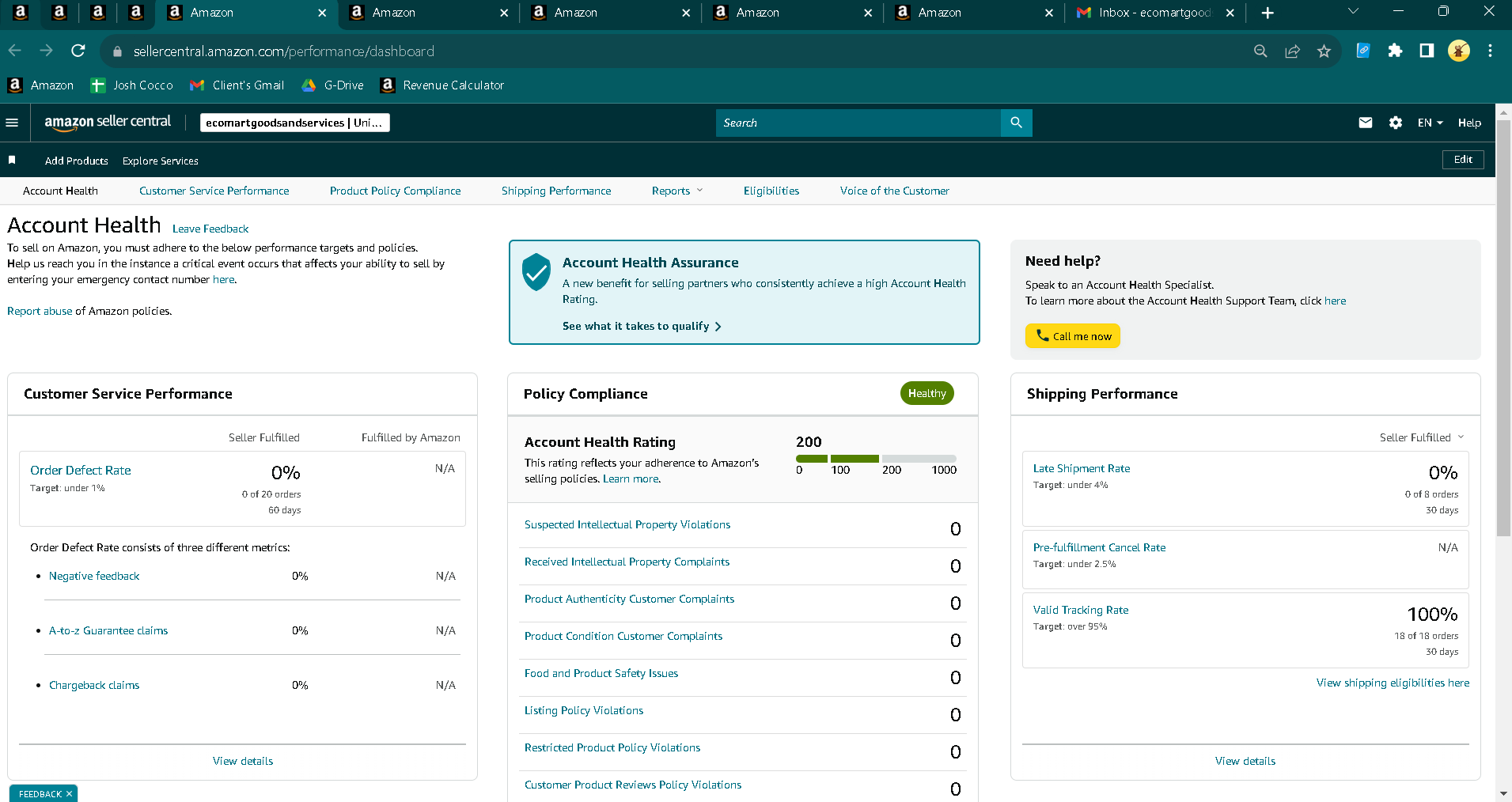Open Late Shipment Rate link
1512x802 pixels.
[1082, 468]
